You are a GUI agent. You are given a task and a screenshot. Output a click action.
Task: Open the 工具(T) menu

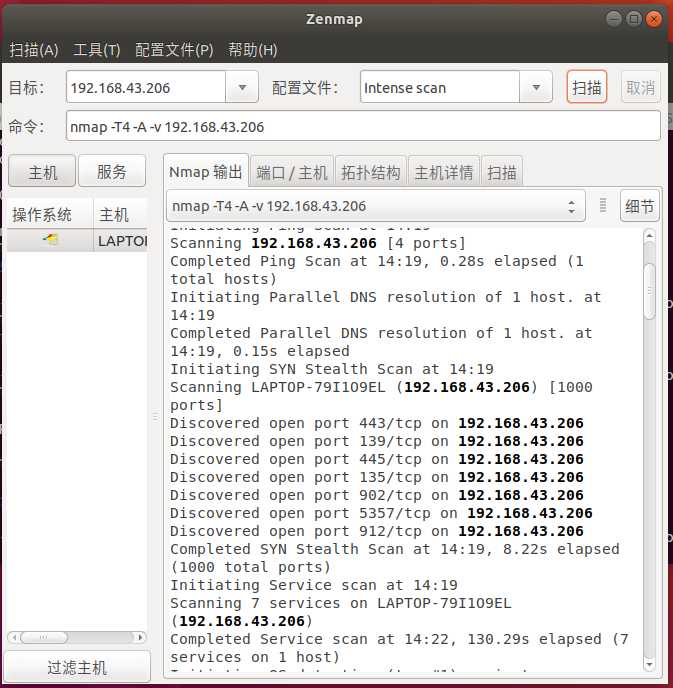pos(97,50)
